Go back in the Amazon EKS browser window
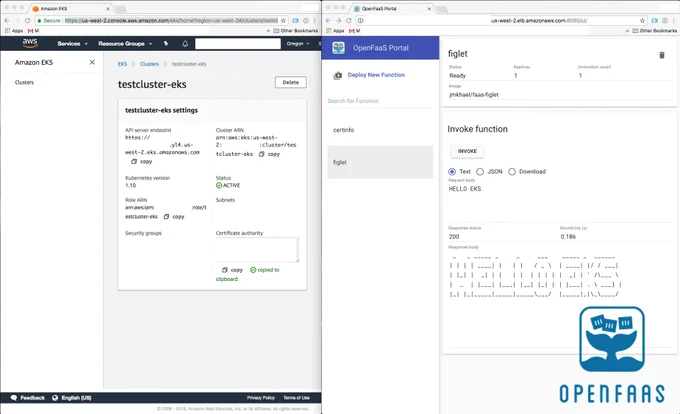Viewport: 680px width, 414px height. pos(7,20)
